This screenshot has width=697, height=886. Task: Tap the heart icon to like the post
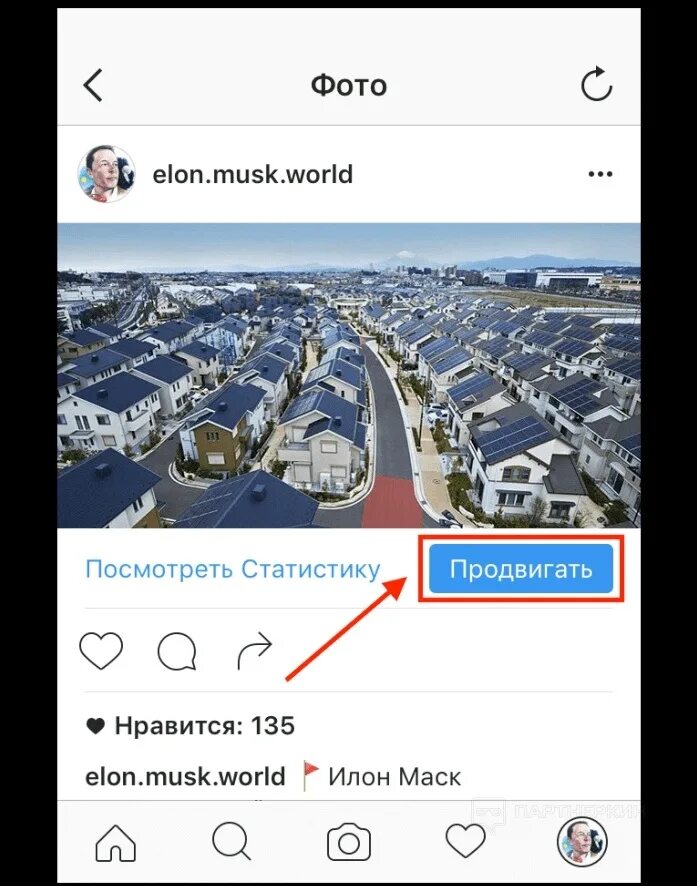tap(101, 651)
